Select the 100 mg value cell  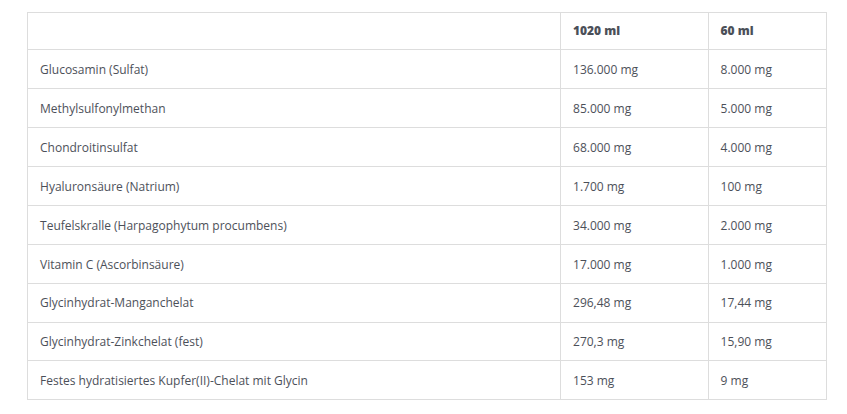click(x=741, y=187)
